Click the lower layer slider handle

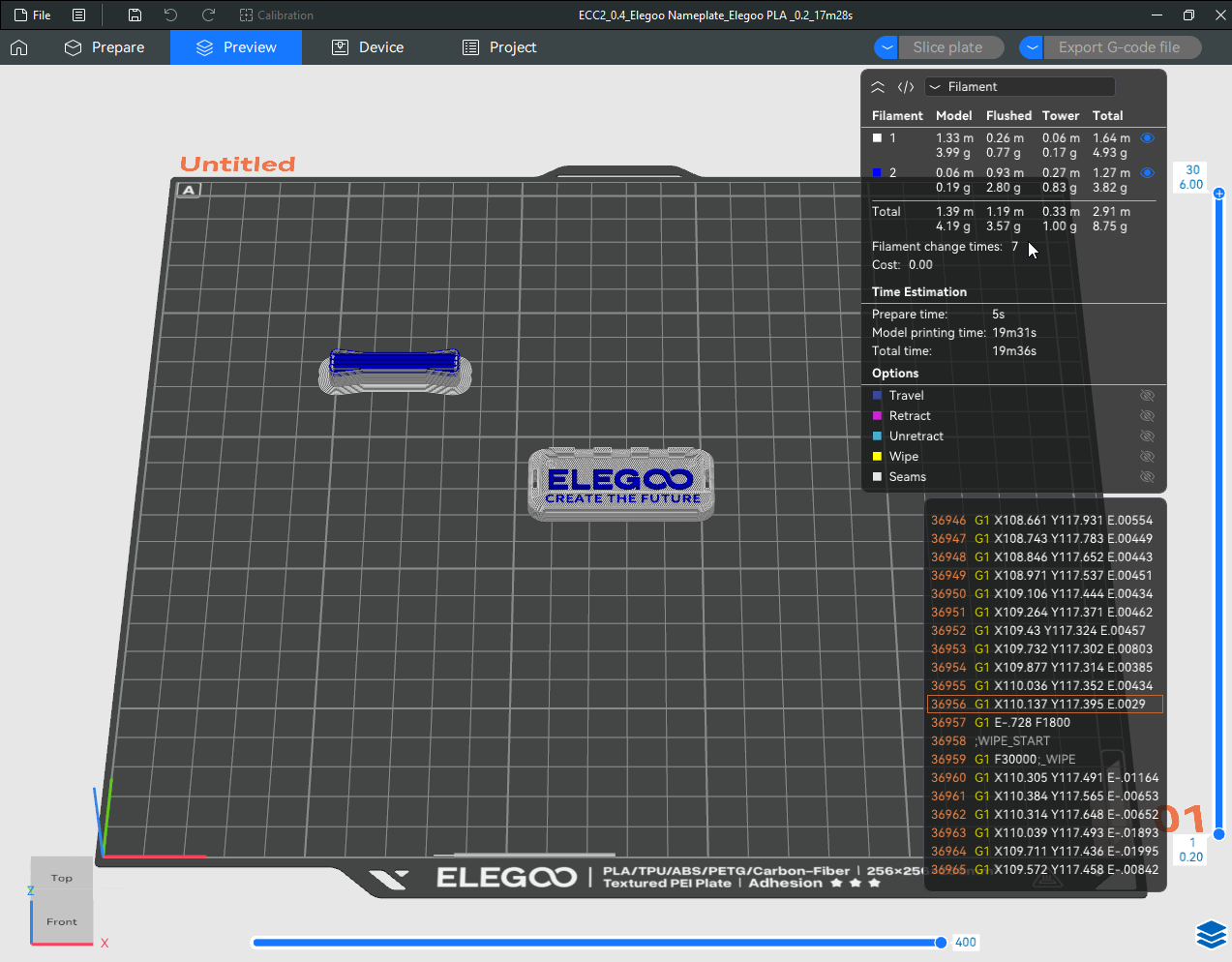pyautogui.click(x=1219, y=834)
